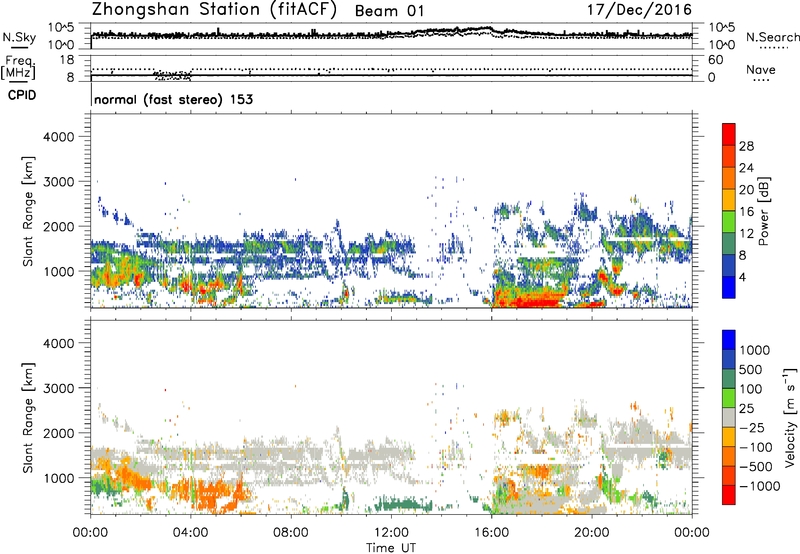Click the power panel Slant Range [km] label
800x554 pixels.
pyautogui.click(x=28, y=211)
